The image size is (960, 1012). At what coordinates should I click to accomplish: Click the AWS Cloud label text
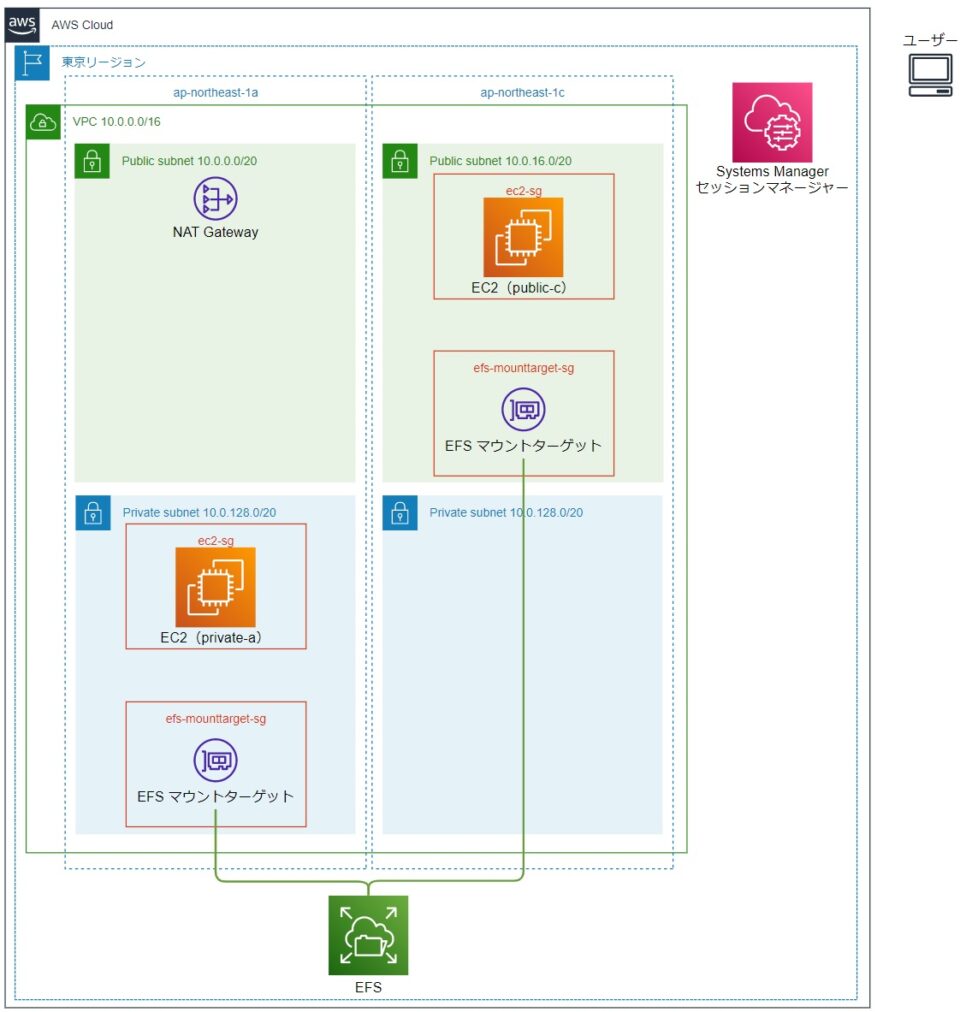tap(82, 25)
